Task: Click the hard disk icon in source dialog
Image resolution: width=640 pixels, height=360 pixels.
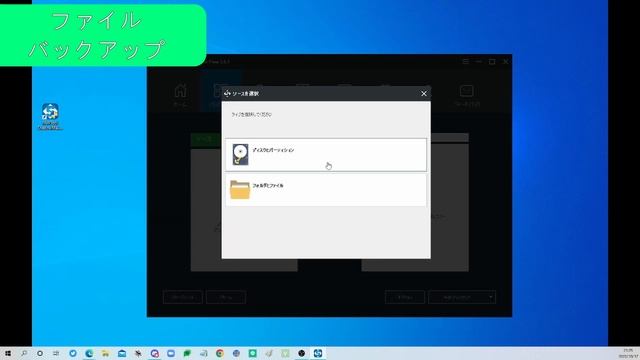Action: [x=240, y=154]
